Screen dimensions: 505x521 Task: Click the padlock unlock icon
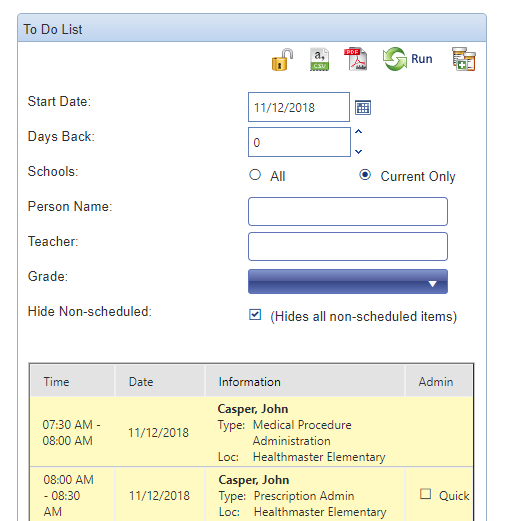click(x=282, y=60)
